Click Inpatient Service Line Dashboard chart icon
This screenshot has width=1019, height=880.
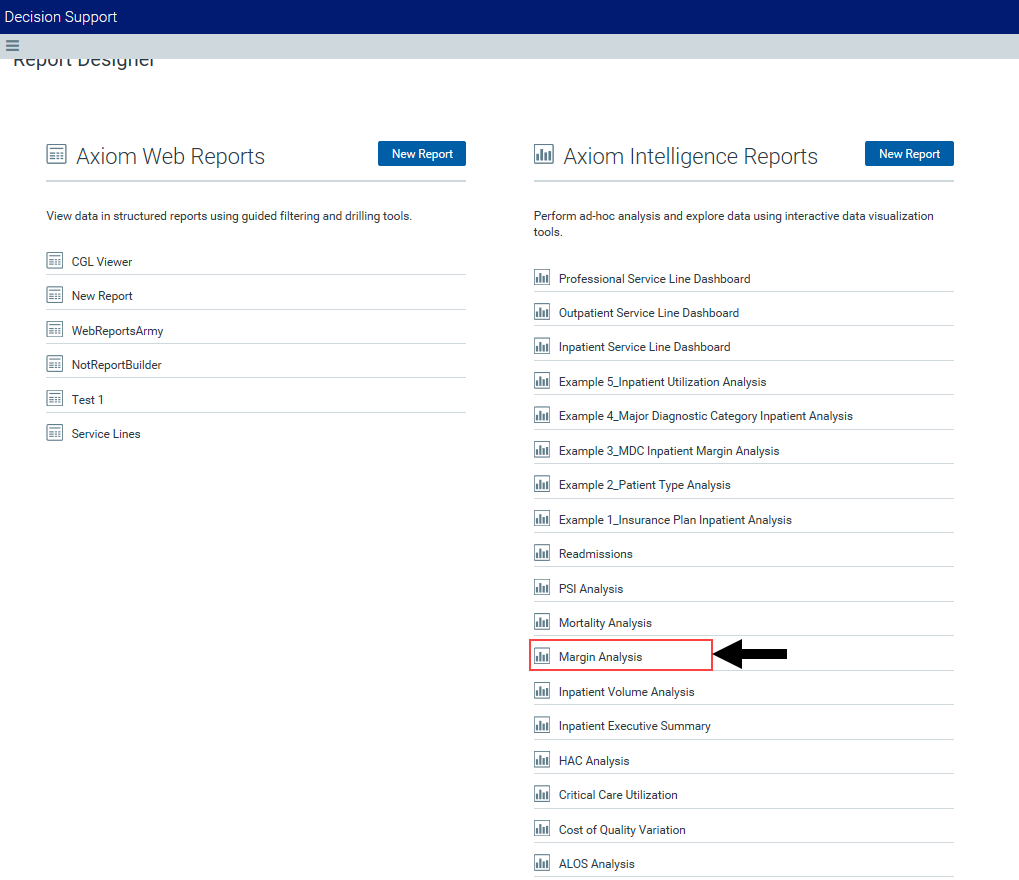pyautogui.click(x=542, y=346)
